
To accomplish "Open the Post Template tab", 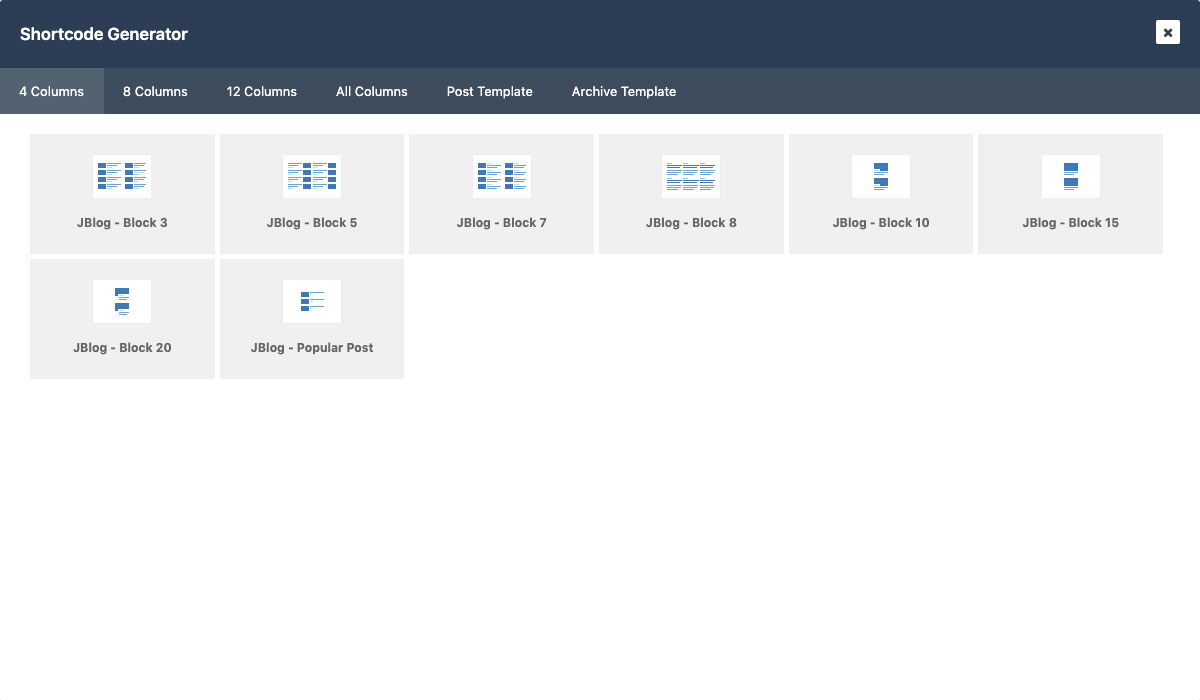I will click(x=489, y=91).
